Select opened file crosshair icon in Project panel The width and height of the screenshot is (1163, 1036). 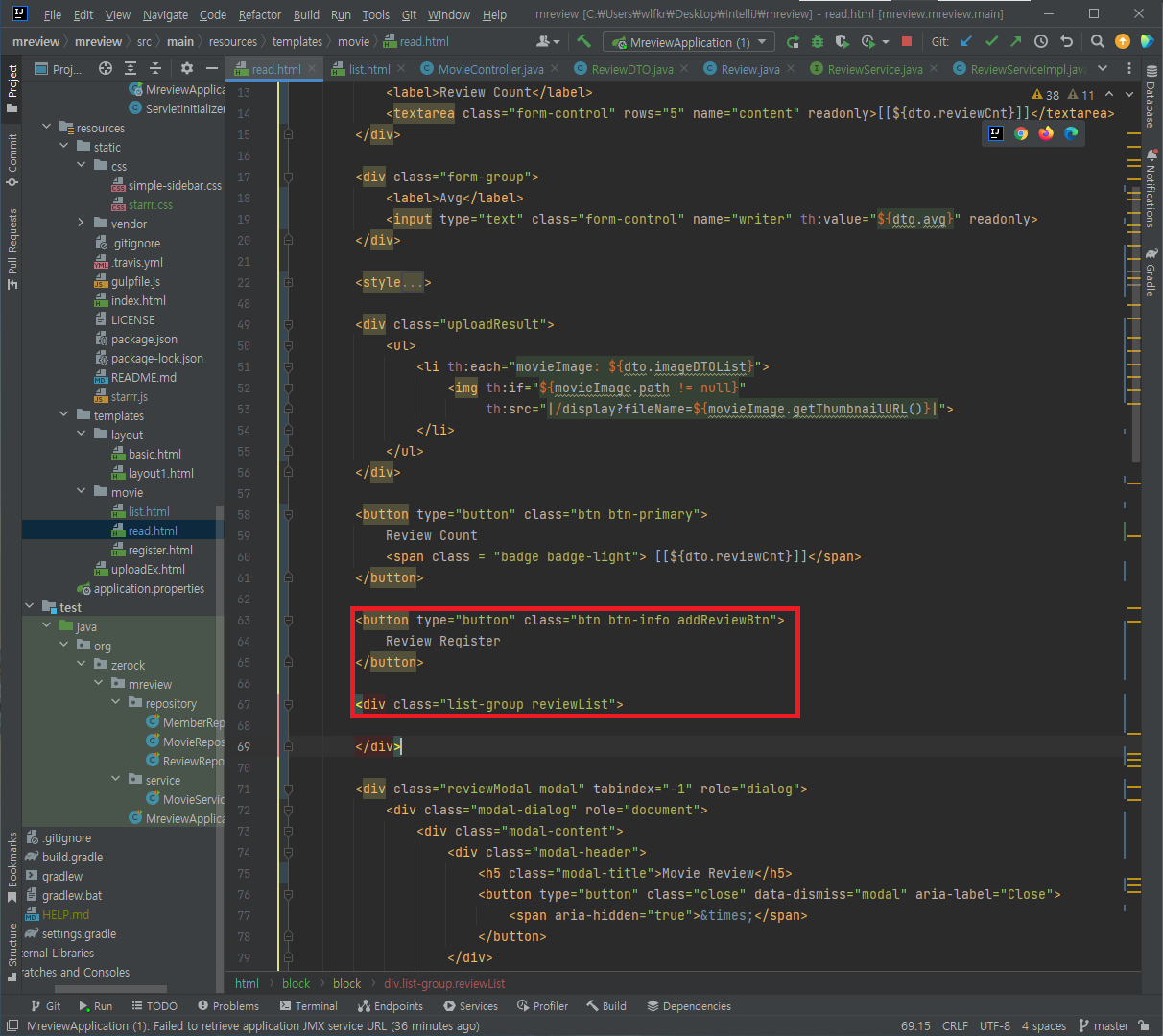(x=106, y=68)
